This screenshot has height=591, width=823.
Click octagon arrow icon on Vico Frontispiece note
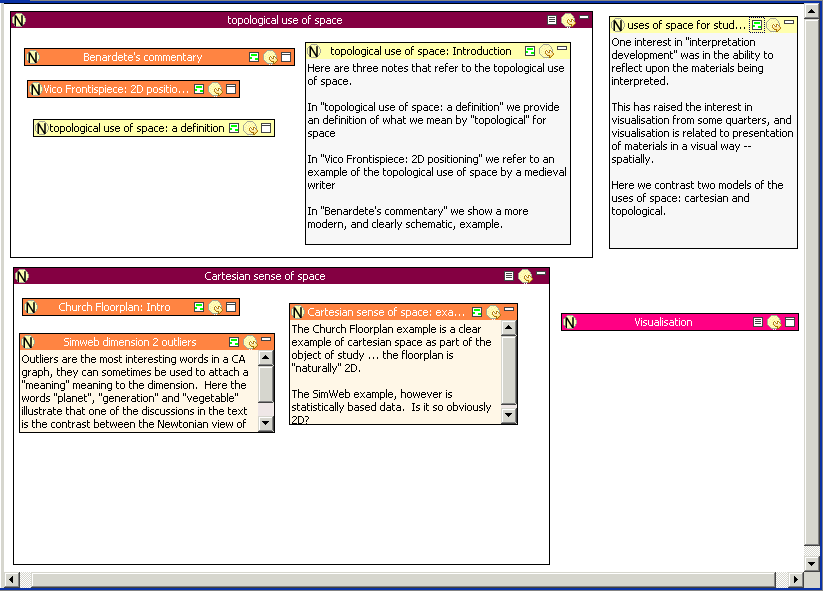215,89
